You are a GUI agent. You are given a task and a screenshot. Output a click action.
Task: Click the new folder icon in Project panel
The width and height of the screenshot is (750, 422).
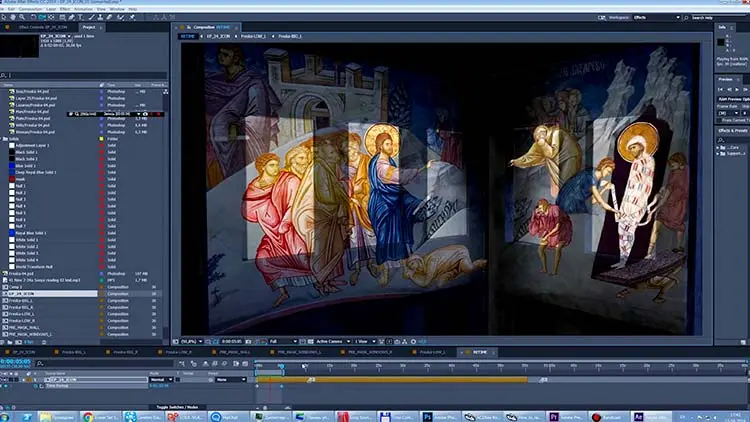tap(10, 342)
